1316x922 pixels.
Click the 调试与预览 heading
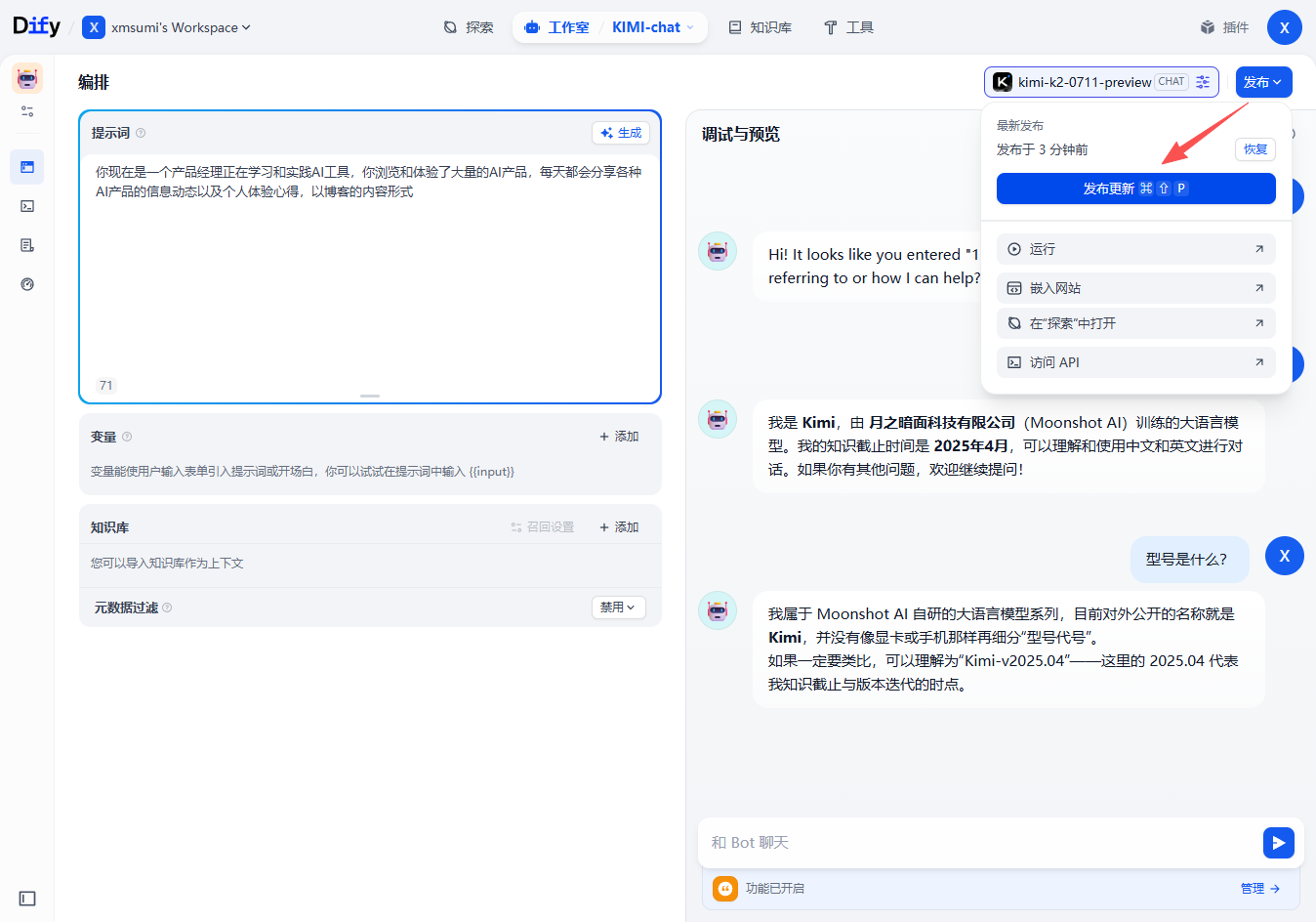coord(741,135)
